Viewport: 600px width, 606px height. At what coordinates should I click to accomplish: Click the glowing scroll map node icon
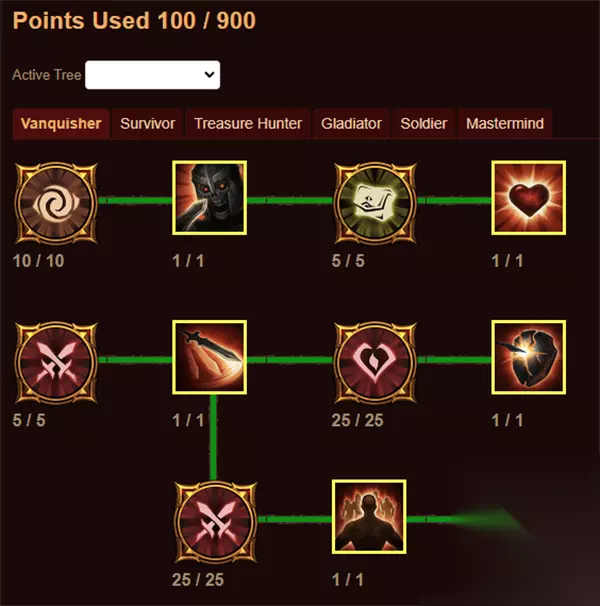click(375, 202)
